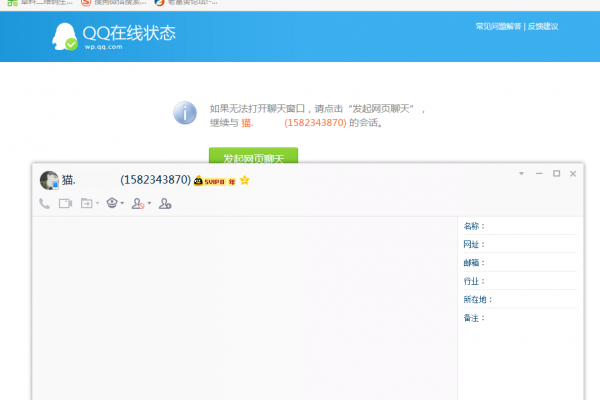The width and height of the screenshot is (600, 400).
Task: Click (1582343870) in chat window header
Action: click(155, 180)
